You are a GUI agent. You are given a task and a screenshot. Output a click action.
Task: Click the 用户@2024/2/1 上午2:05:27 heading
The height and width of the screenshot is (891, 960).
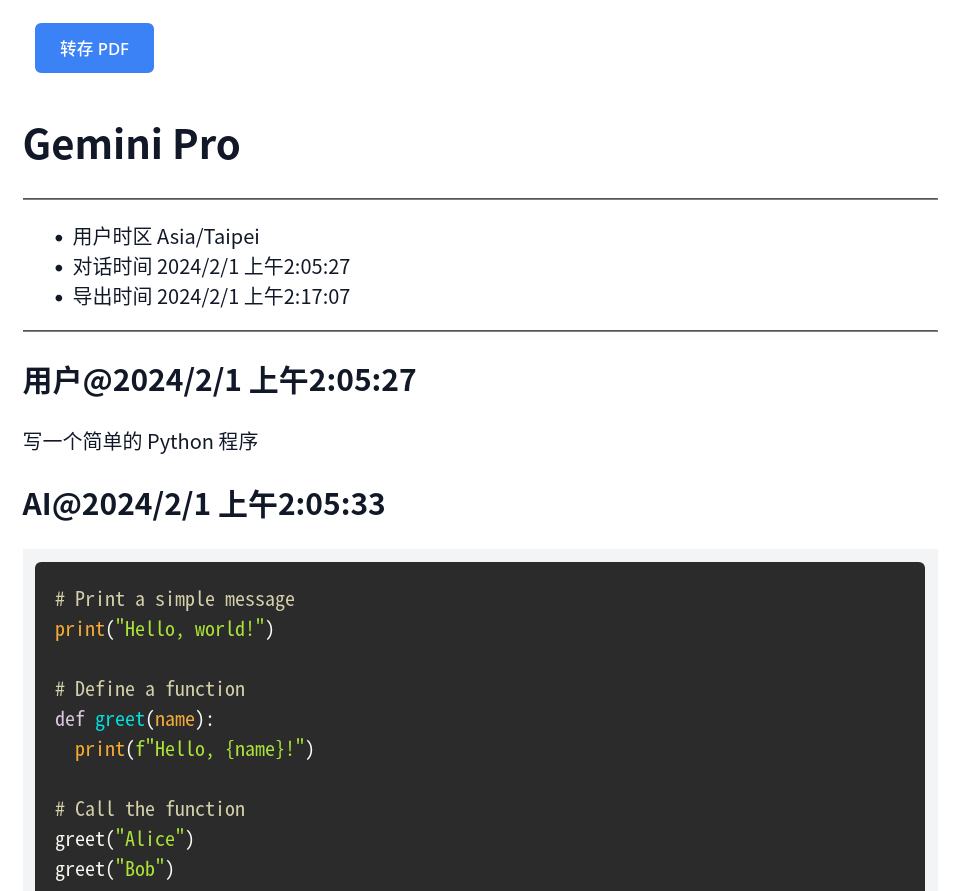[219, 381]
